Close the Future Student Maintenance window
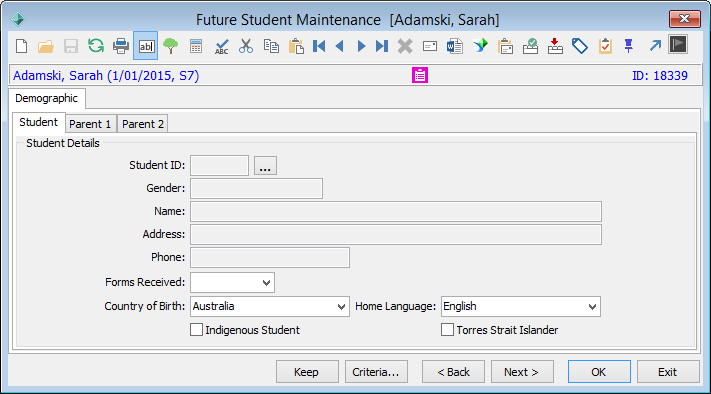 685,19
